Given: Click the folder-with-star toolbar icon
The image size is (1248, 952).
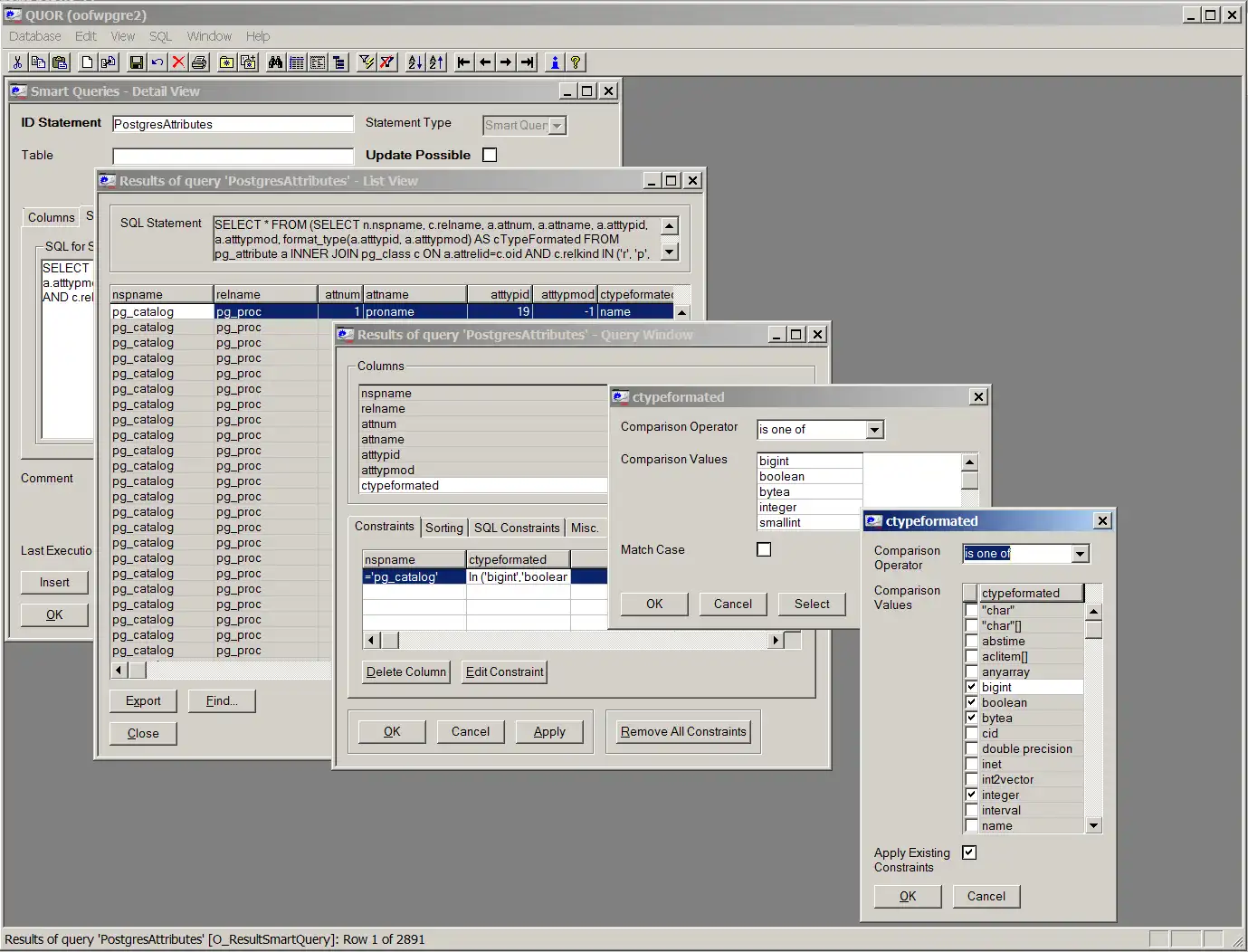Looking at the screenshot, I should tap(226, 62).
